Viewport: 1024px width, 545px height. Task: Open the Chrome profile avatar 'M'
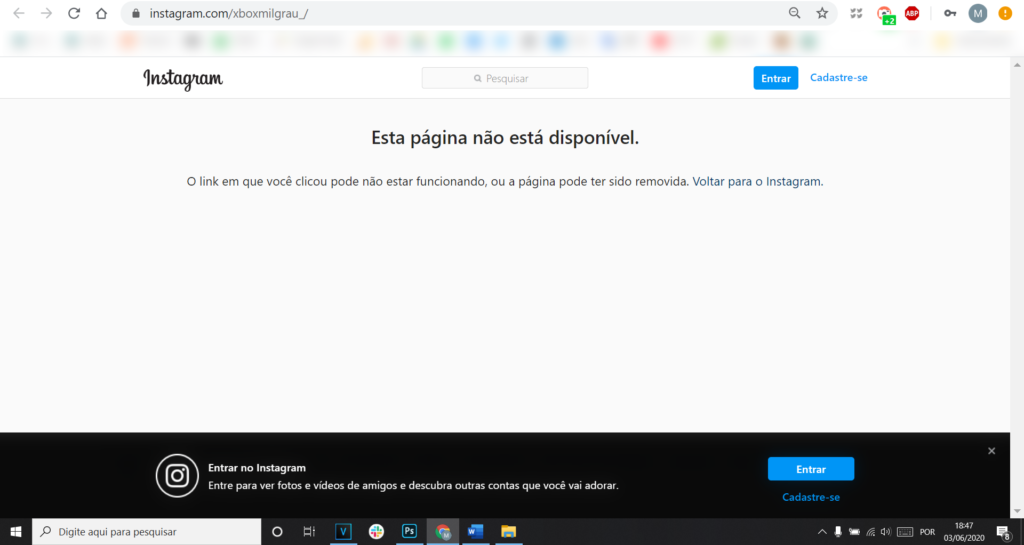click(x=977, y=14)
